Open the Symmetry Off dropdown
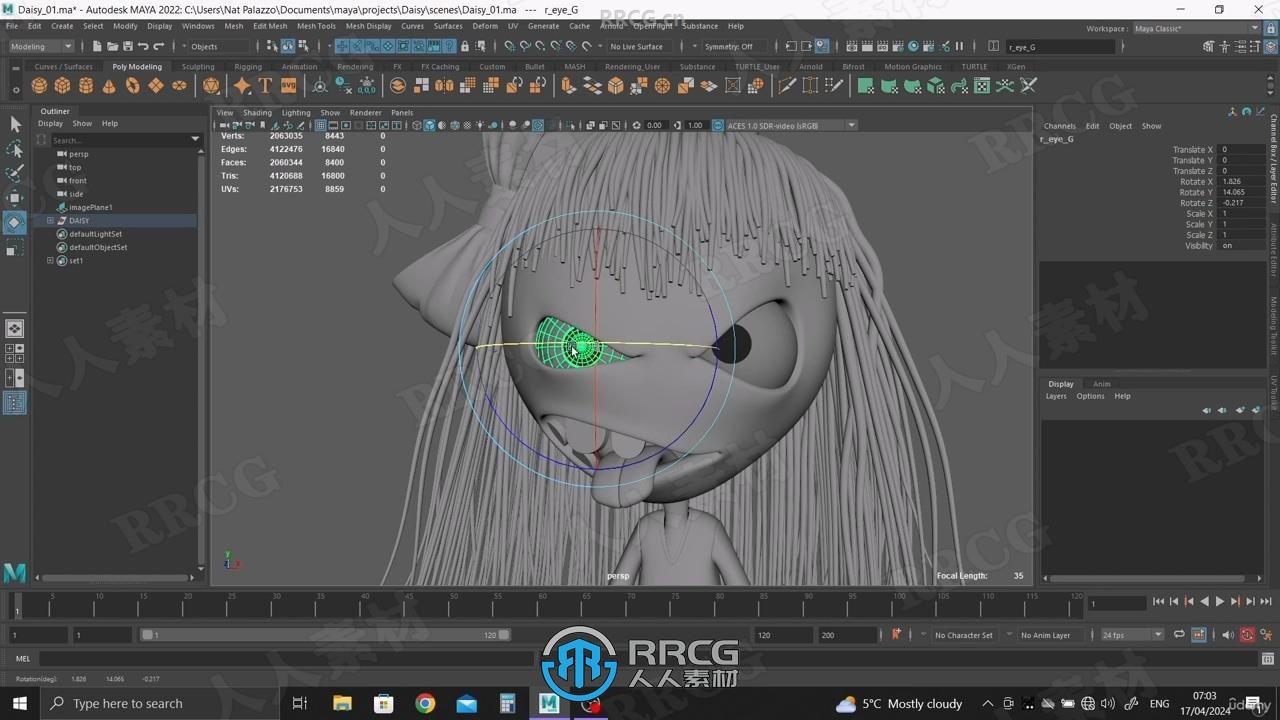 (x=736, y=46)
